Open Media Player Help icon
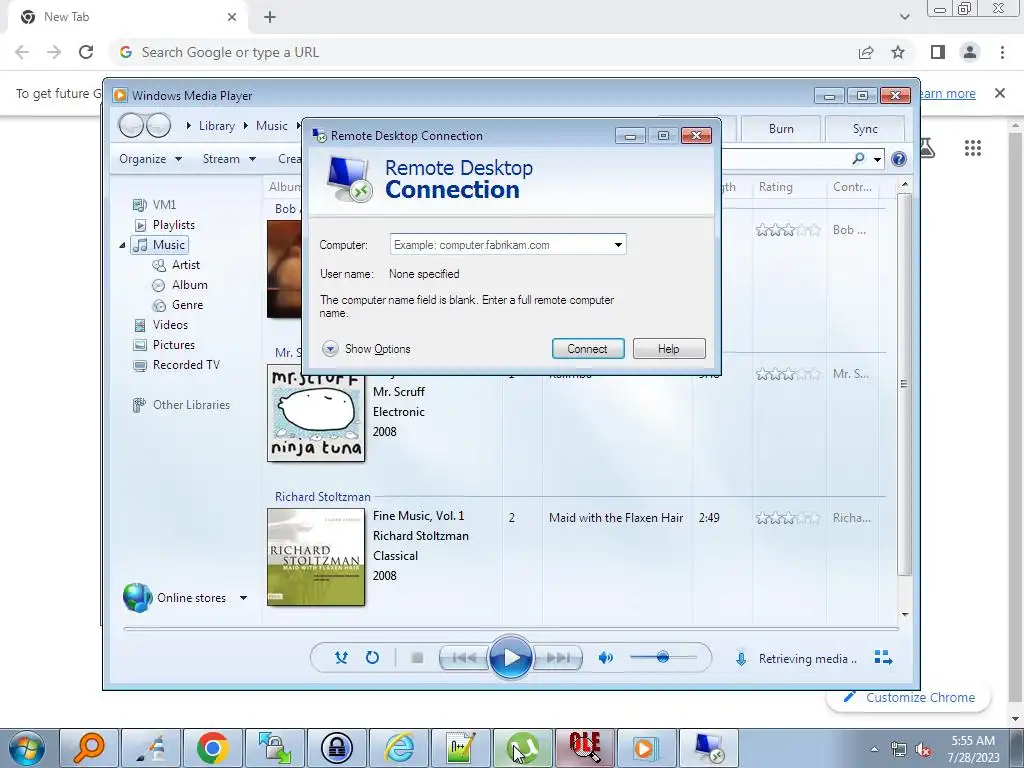Image resolution: width=1024 pixels, height=768 pixels. [x=899, y=159]
